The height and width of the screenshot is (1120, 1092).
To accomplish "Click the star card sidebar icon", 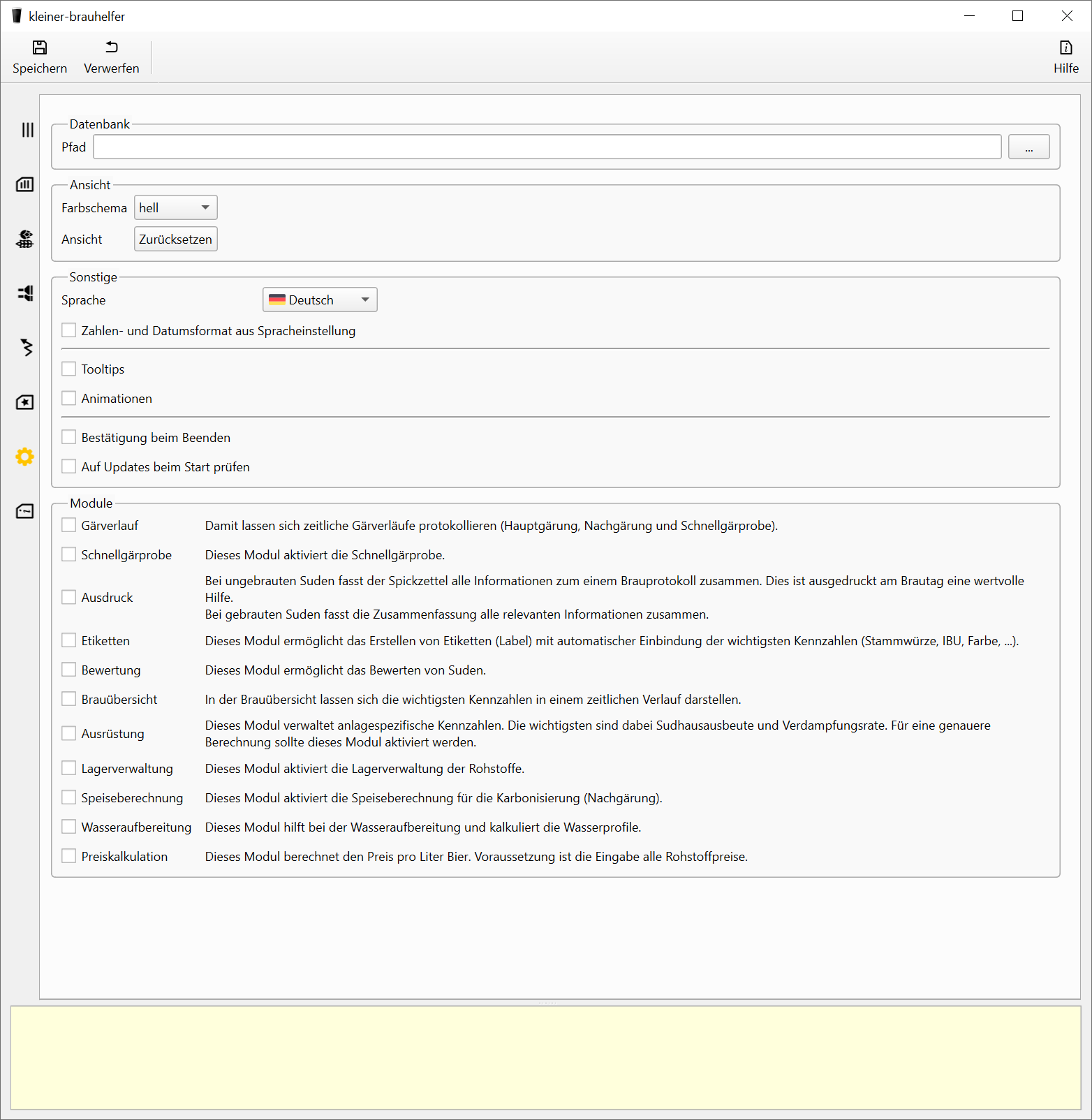I will 25,402.
